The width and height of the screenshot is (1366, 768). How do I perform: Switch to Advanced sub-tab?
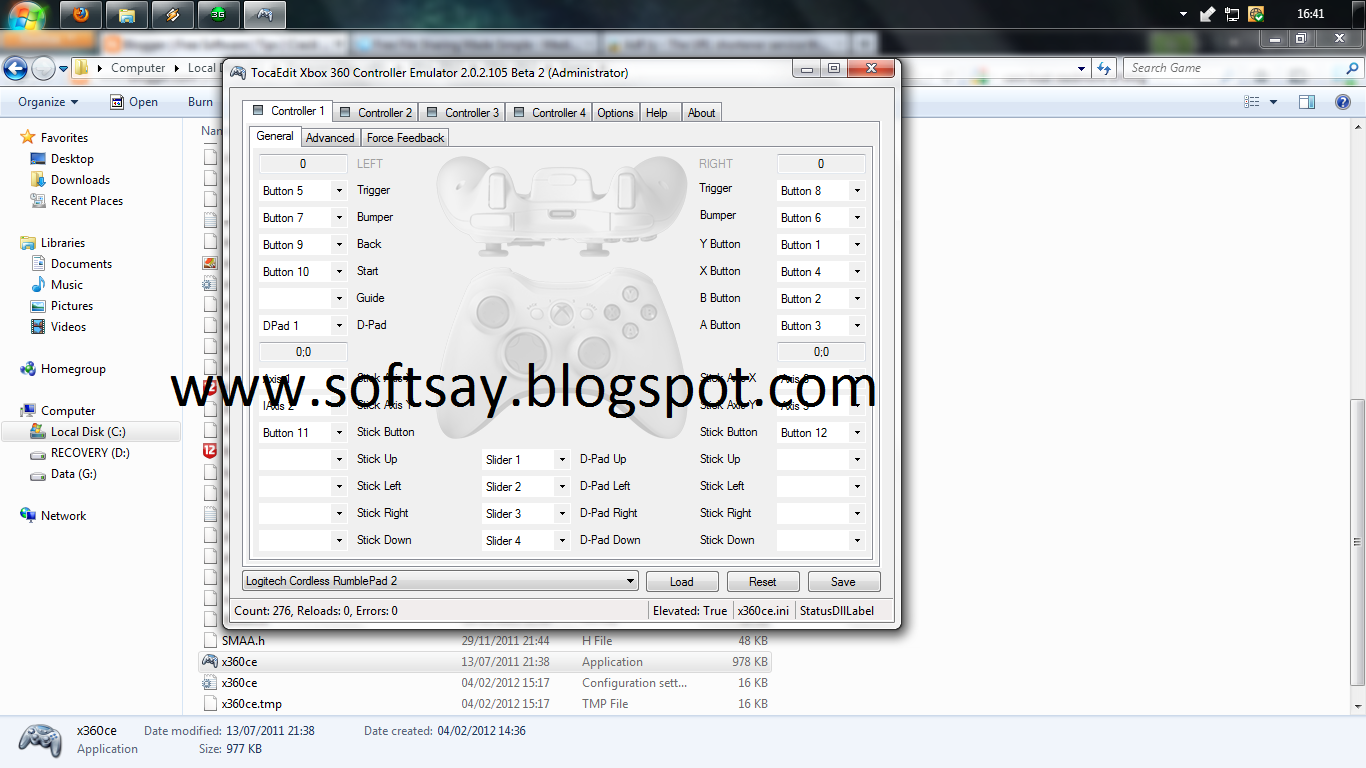pyautogui.click(x=330, y=138)
